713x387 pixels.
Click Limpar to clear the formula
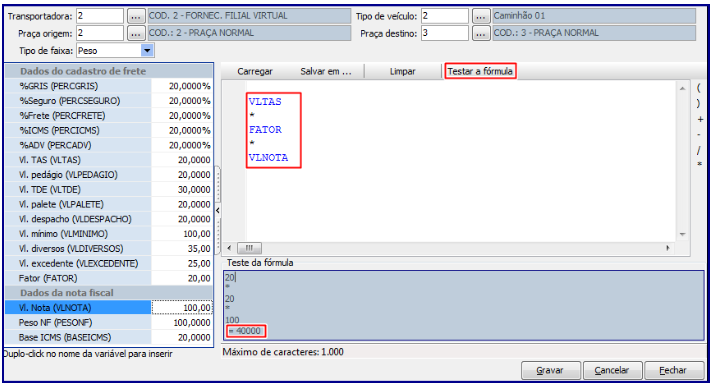[402, 71]
